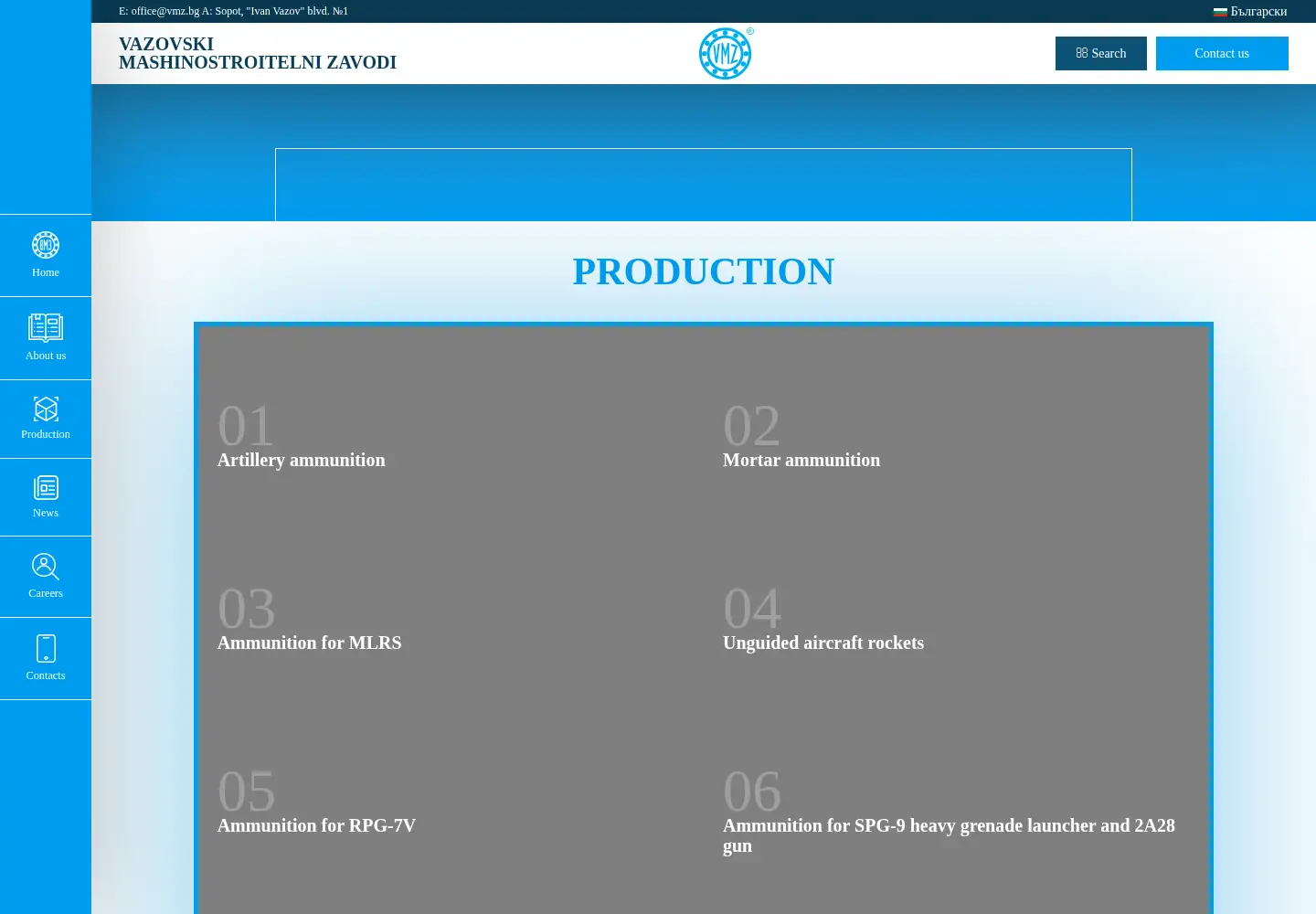Click the VMZ logo in header
The width and height of the screenshot is (1316, 914).
click(726, 53)
